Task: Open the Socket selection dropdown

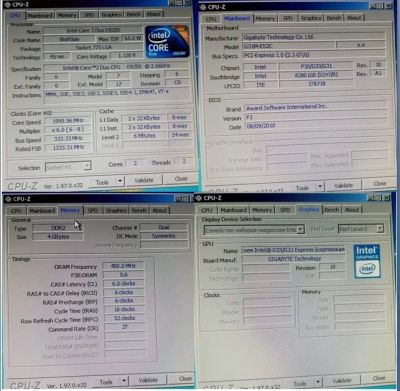Action: click(x=87, y=166)
